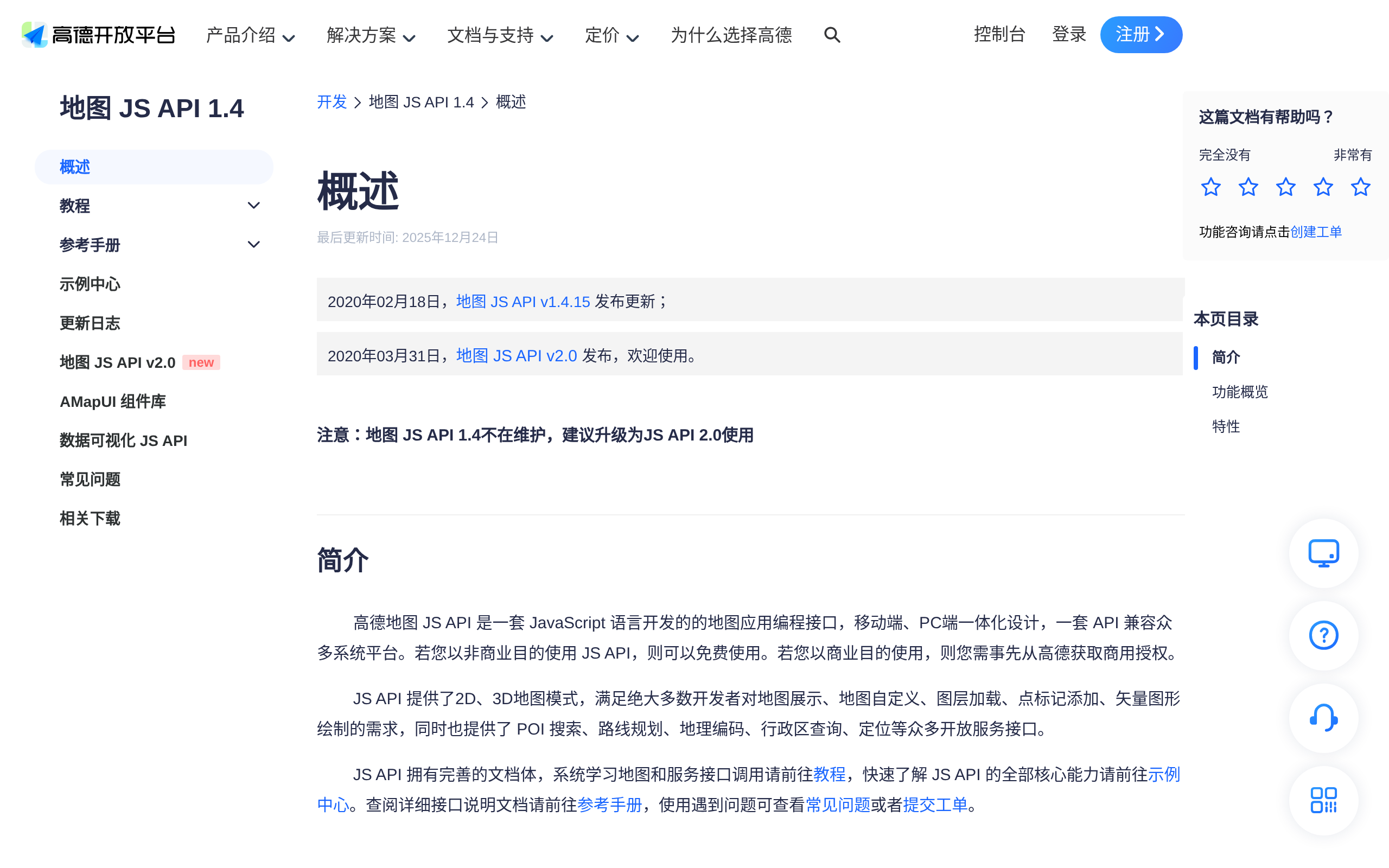1389x868 pixels.
Task: Expand 解决方案 dropdown menu
Action: [371, 35]
